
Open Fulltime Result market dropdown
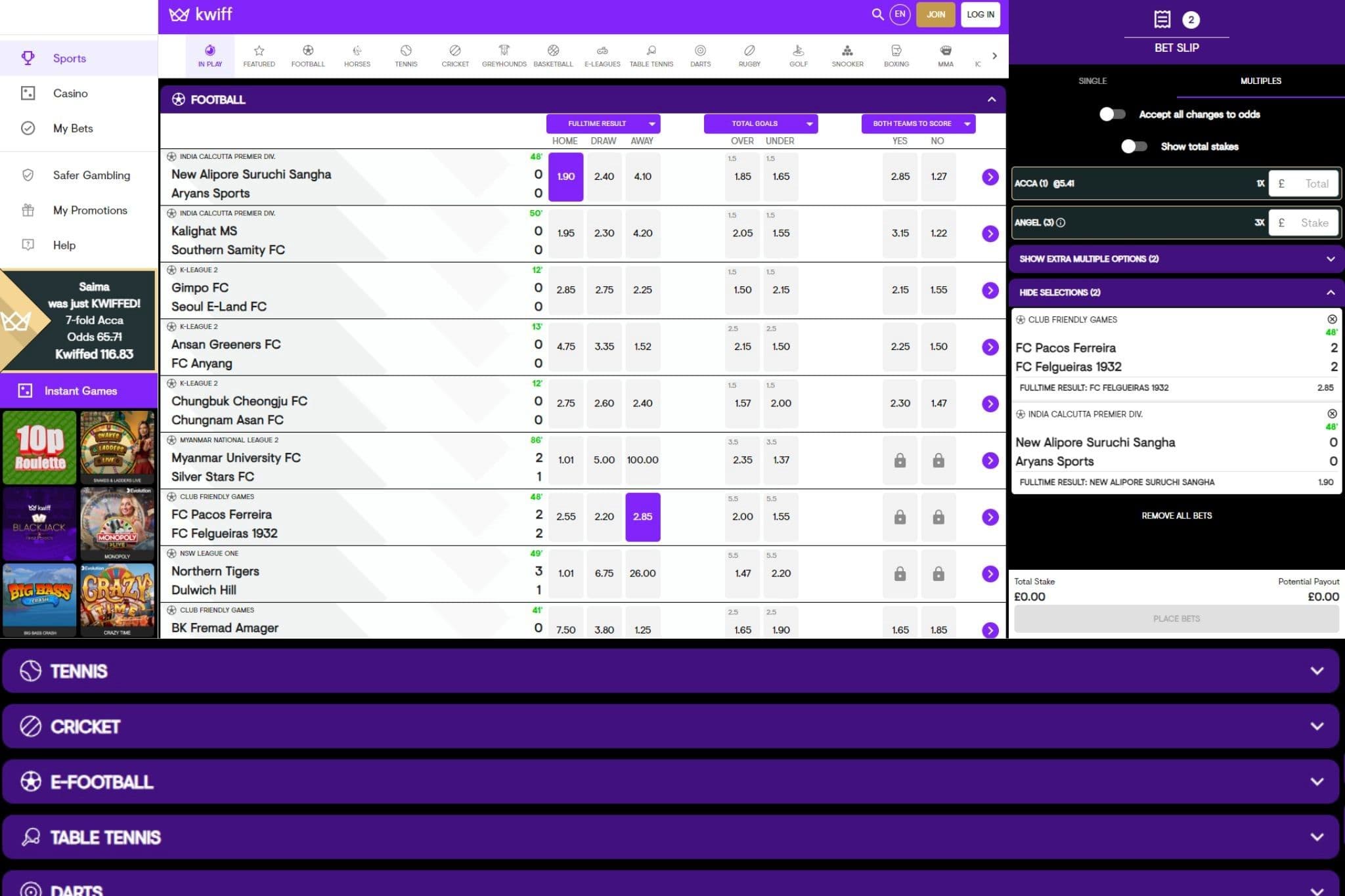[x=603, y=123]
